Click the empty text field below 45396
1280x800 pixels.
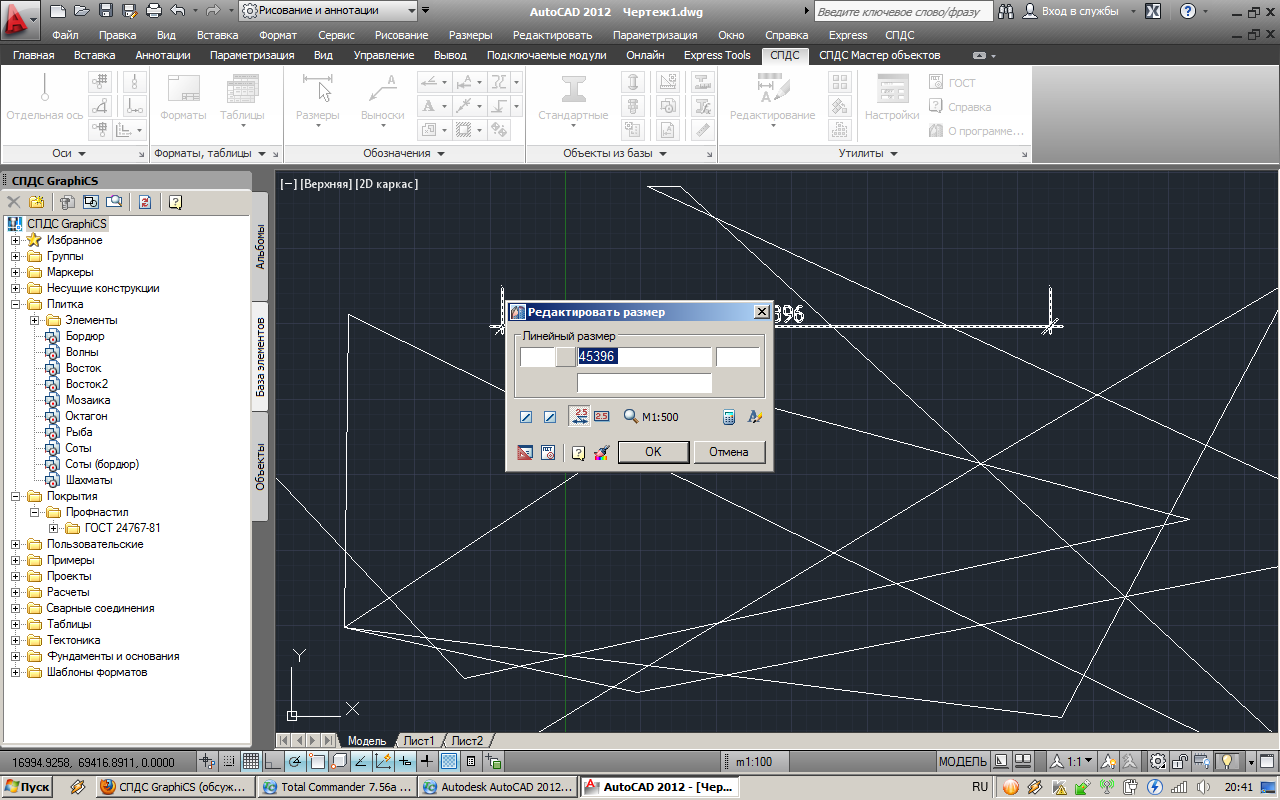[644, 382]
